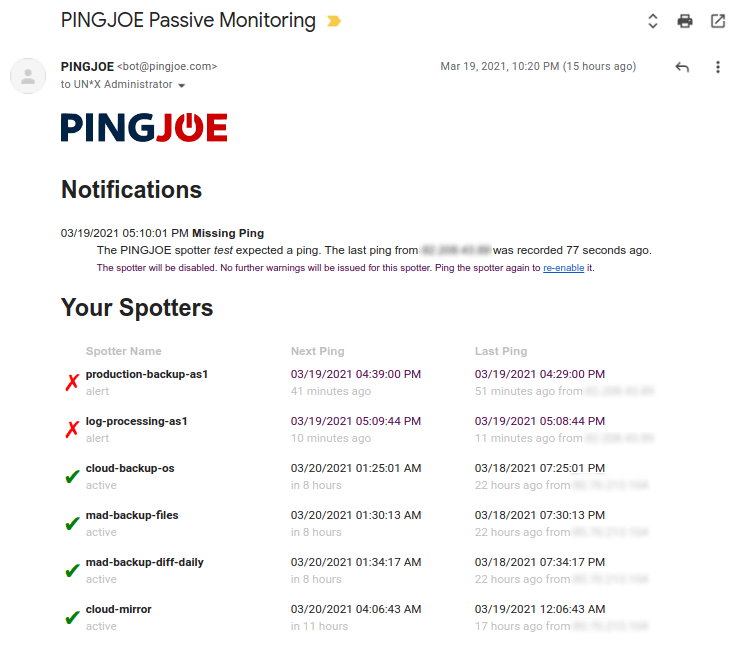Click green checkmark beside cloud-mirror
Viewport: 737px width, 645px height.
pyautogui.click(x=72, y=618)
